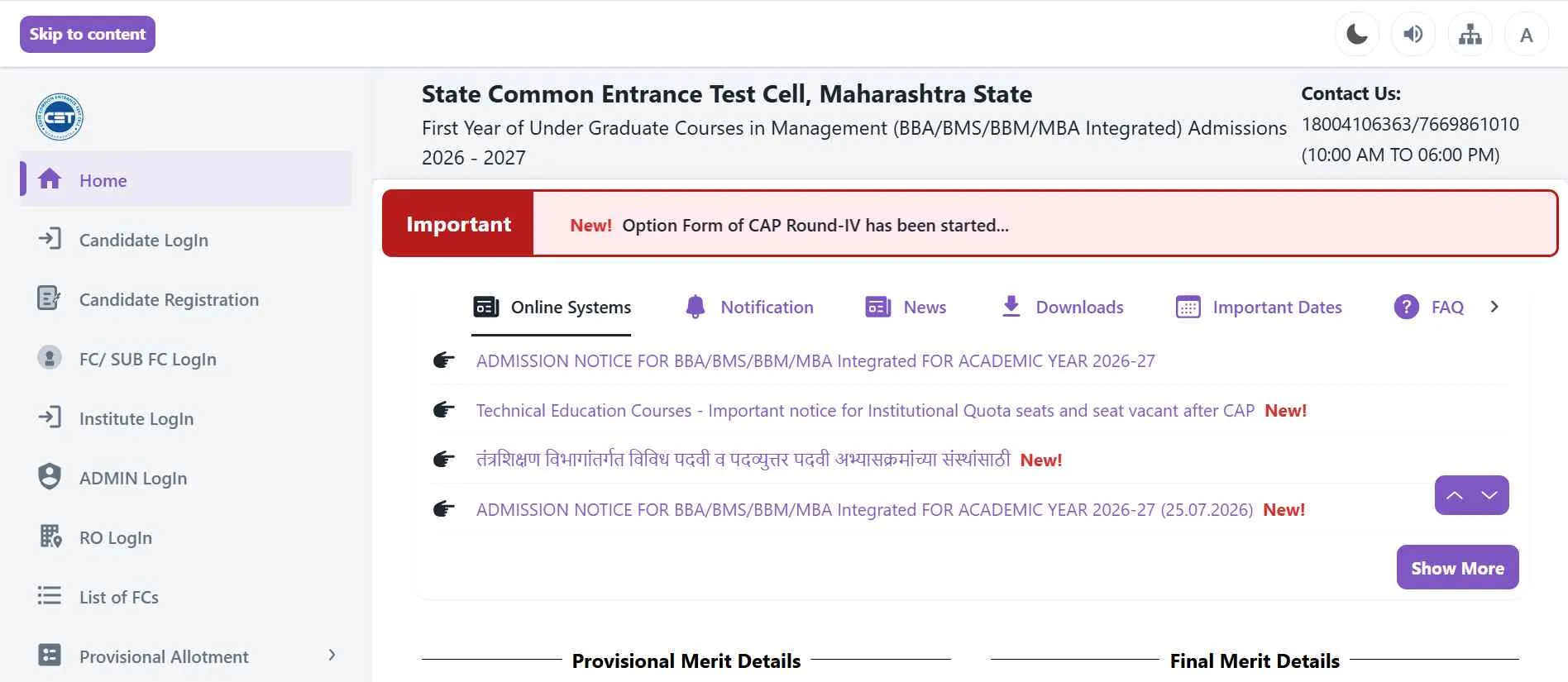
Task: Toggle screen reader speaker icon
Action: [x=1413, y=35]
